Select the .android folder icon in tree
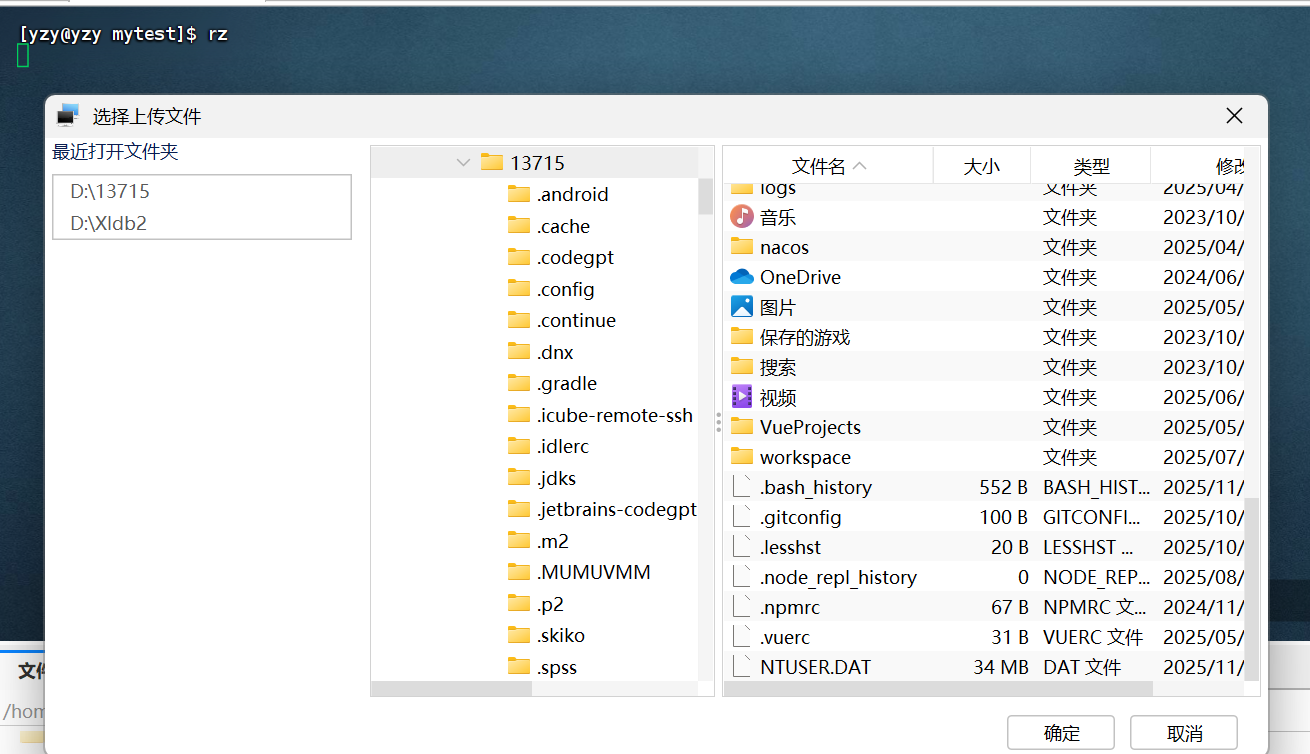The height and width of the screenshot is (754, 1310). [x=518, y=194]
